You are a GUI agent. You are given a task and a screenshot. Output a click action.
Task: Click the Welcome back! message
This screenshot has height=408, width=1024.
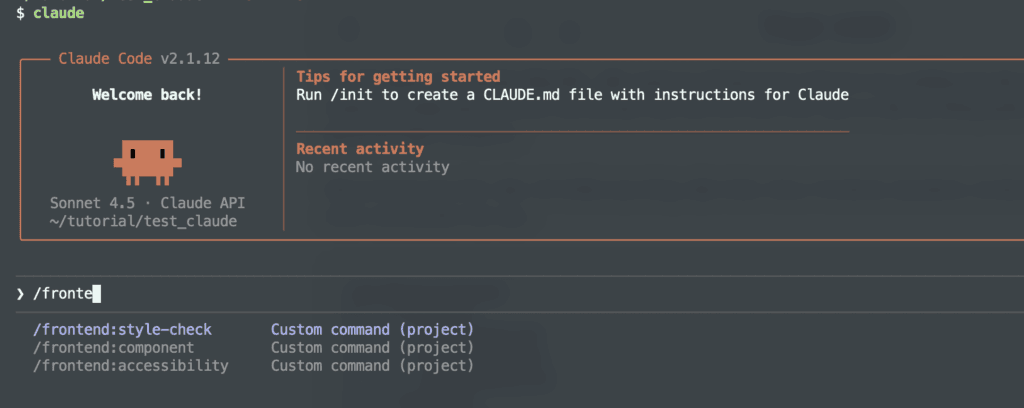[147, 95]
